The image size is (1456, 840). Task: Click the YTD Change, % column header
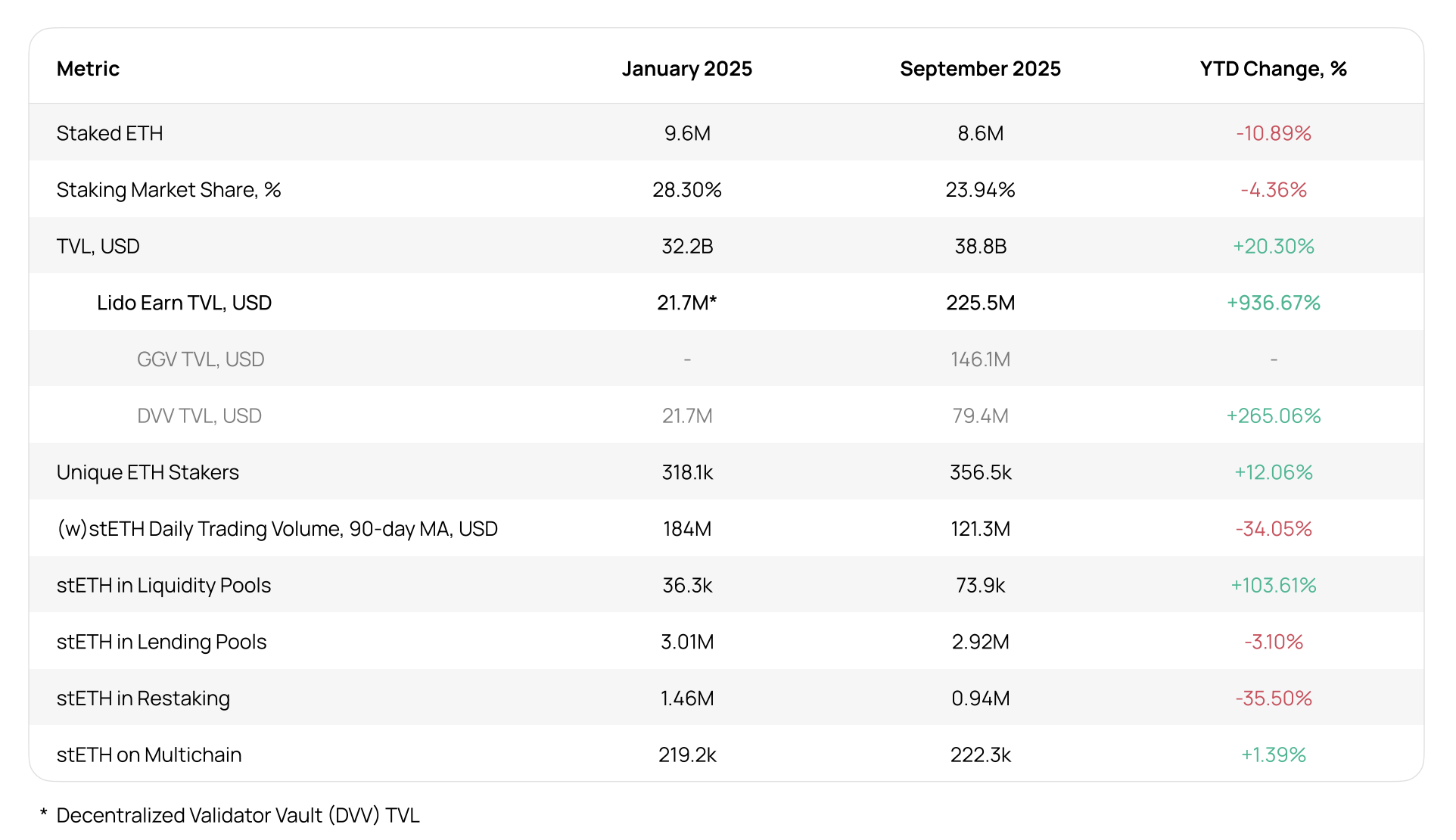(x=1273, y=69)
